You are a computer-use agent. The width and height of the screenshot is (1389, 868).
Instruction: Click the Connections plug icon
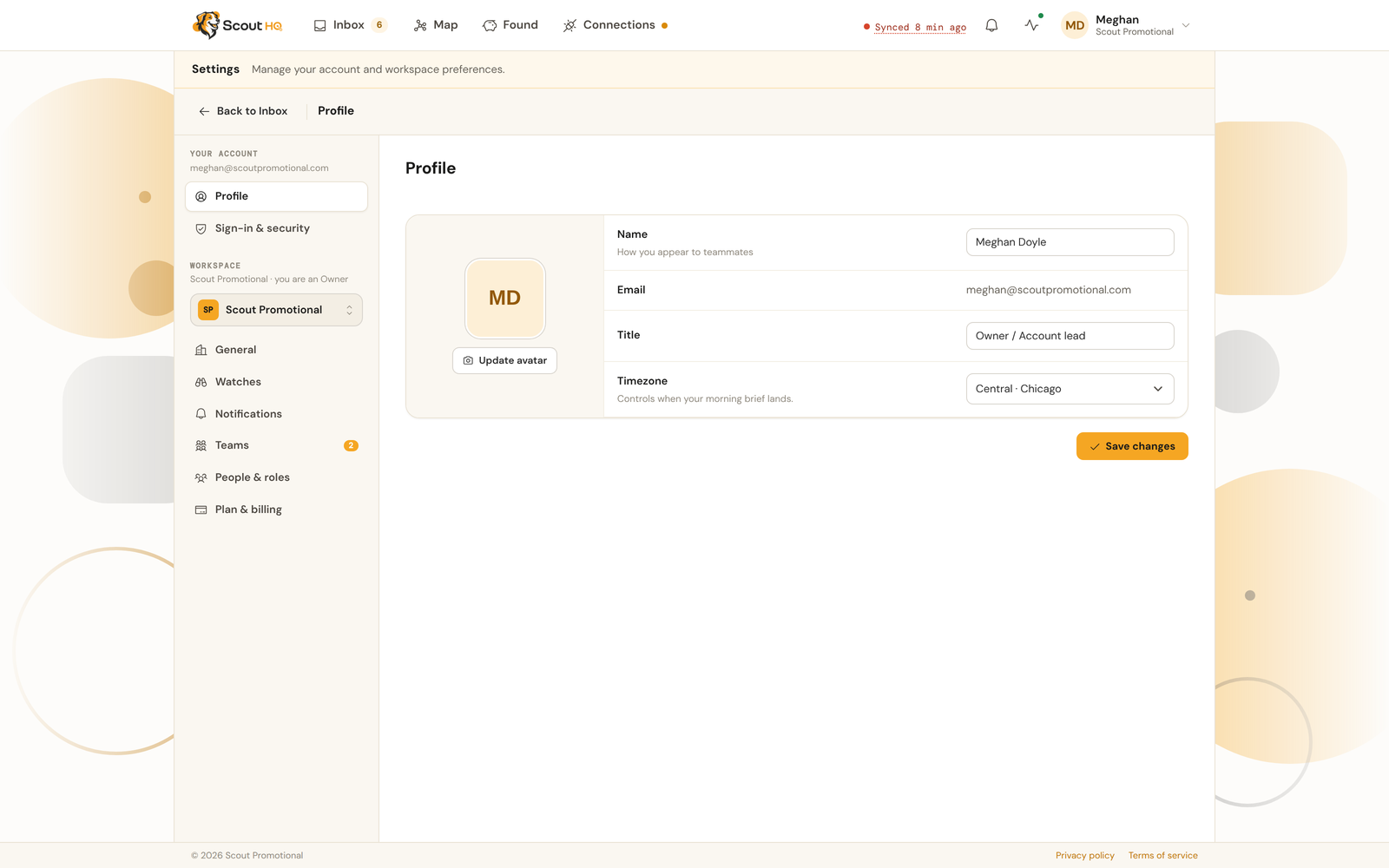569,26
